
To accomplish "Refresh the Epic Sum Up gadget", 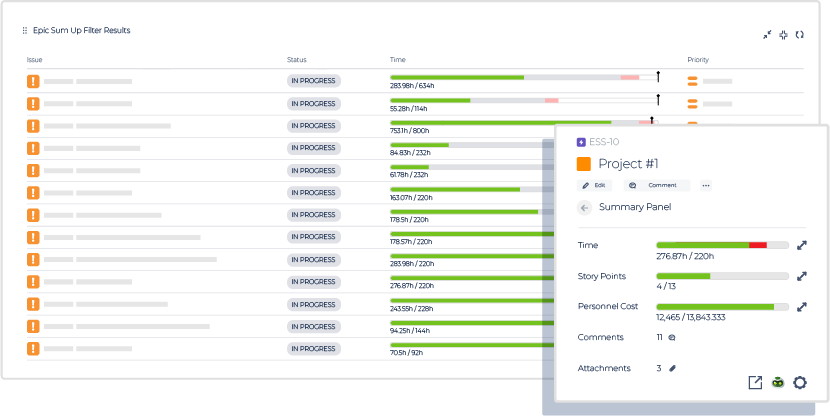I will point(799,35).
